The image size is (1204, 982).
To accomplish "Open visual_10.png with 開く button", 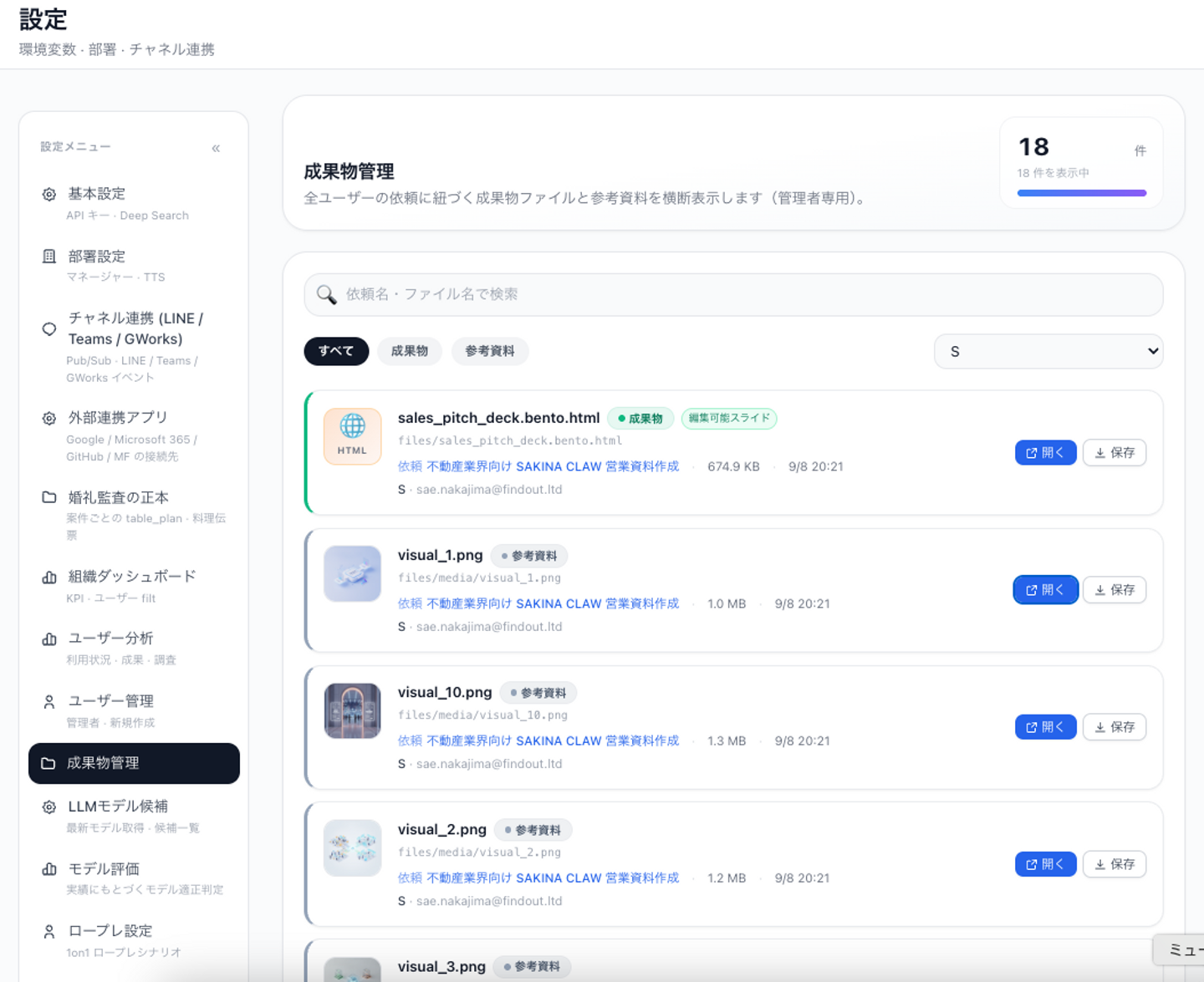I will (x=1046, y=727).
